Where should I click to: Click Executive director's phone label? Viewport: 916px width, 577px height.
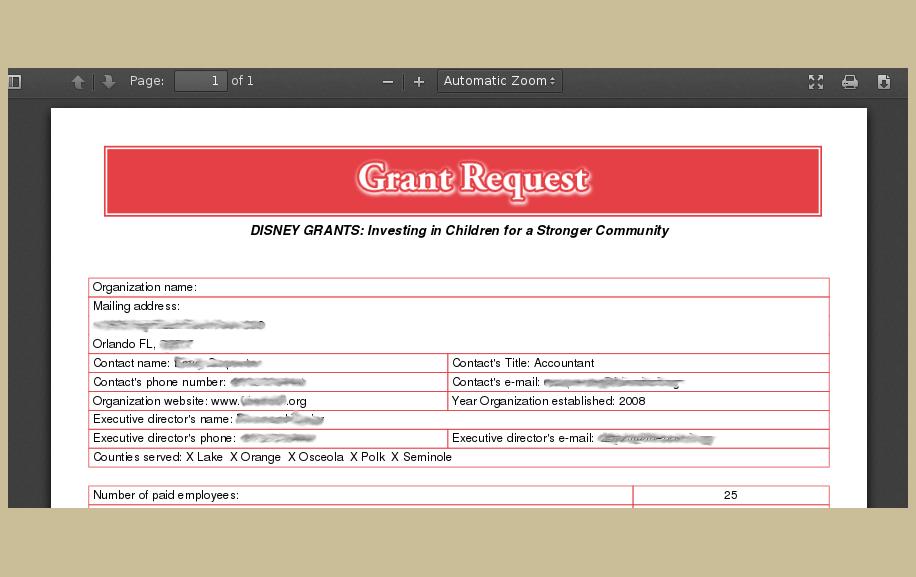pos(164,438)
